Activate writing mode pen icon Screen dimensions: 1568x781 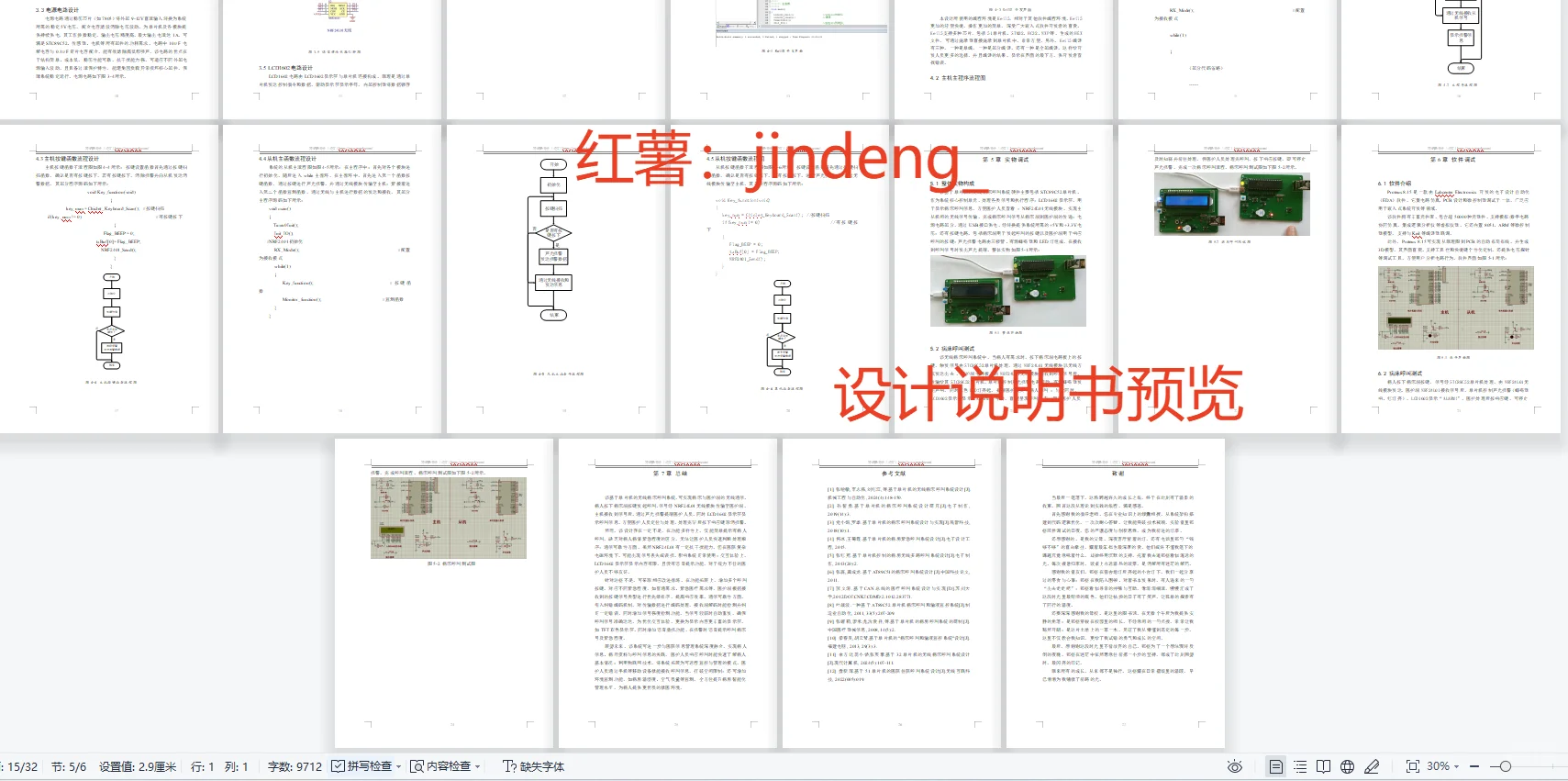click(x=1372, y=766)
